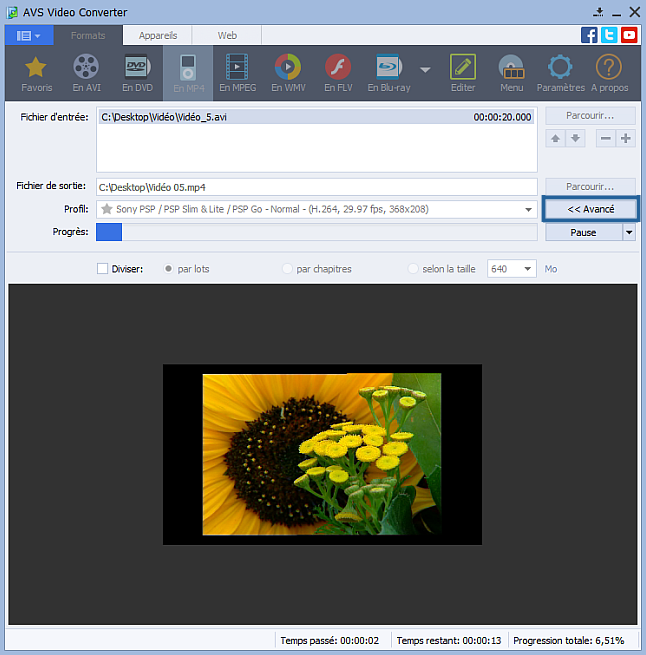Expand the Profil preset dropdown
Image resolution: width=646 pixels, height=655 pixels.
click(x=529, y=210)
